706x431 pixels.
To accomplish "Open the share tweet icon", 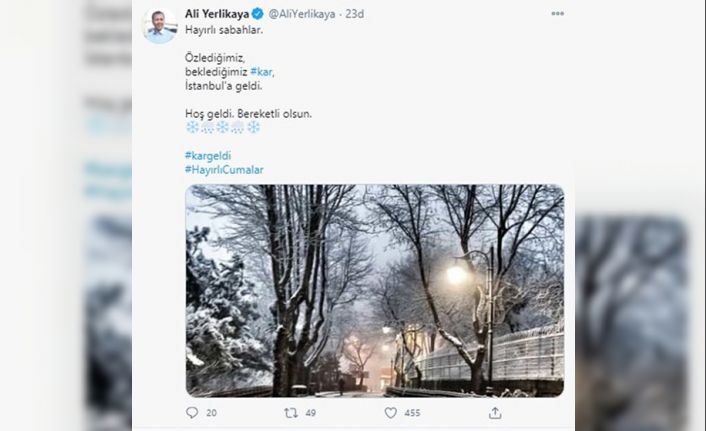I will click(493, 412).
